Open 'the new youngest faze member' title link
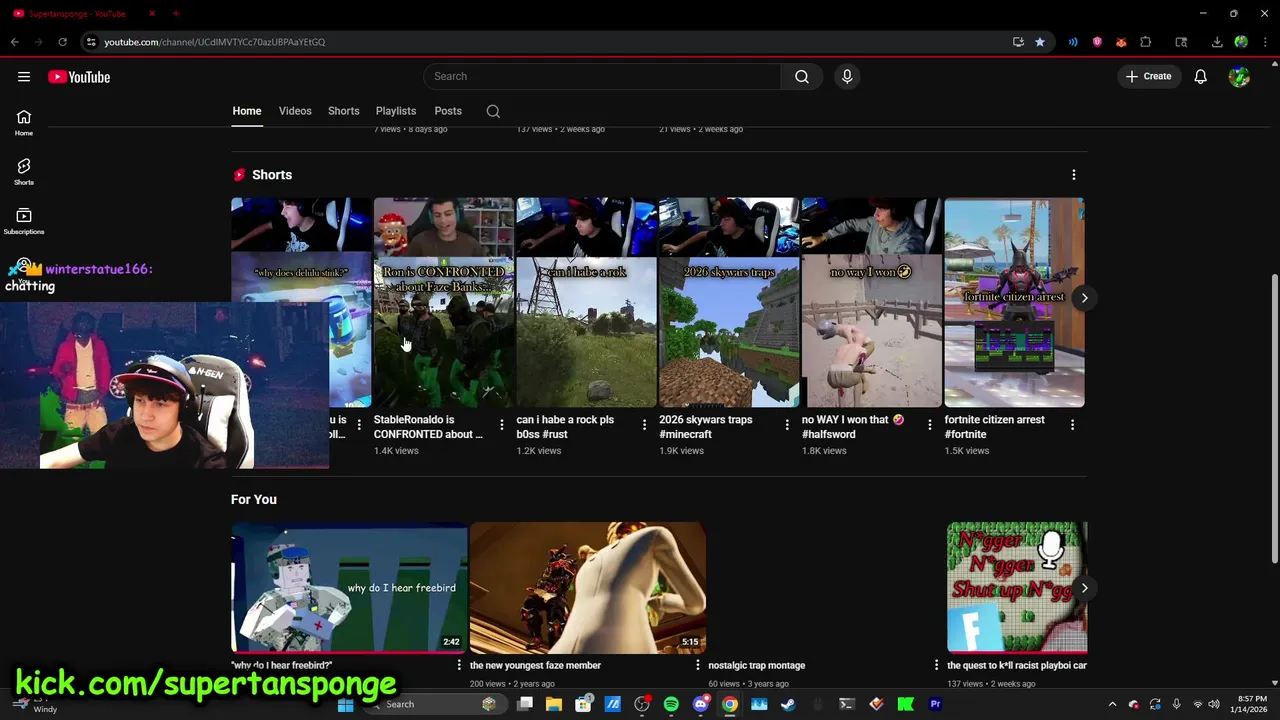The image size is (1280, 720). [x=535, y=665]
